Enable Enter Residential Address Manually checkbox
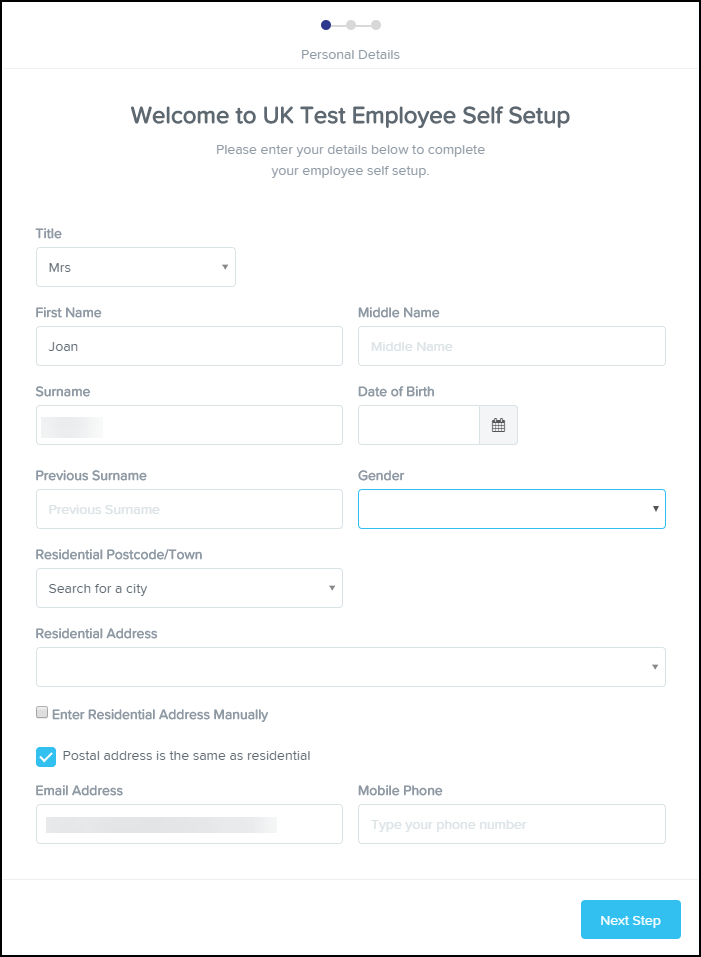This screenshot has height=957, width=701. pos(42,713)
